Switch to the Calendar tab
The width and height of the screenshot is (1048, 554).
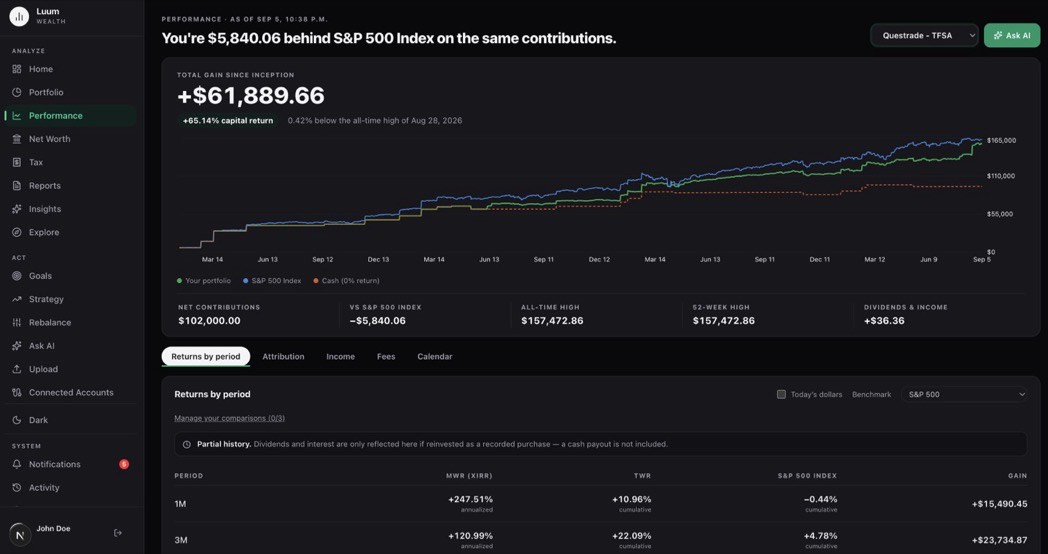coord(435,356)
